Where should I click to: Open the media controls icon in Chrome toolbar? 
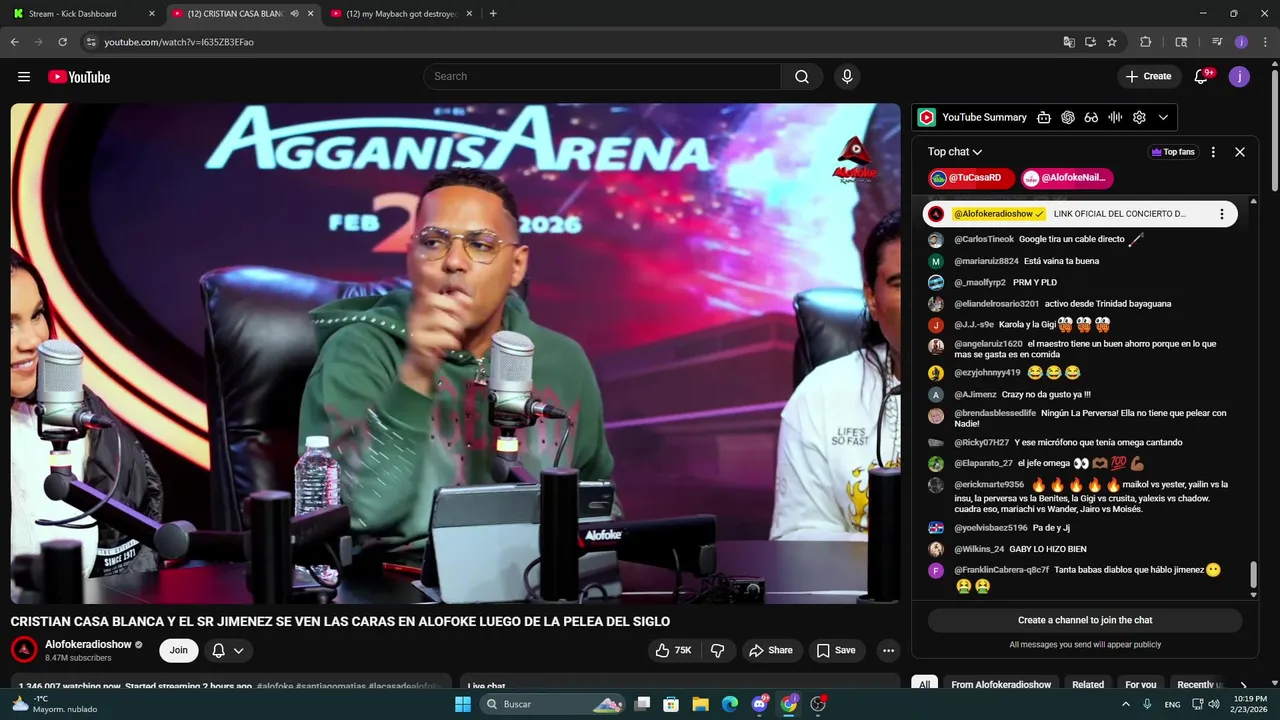pyautogui.click(x=1217, y=42)
